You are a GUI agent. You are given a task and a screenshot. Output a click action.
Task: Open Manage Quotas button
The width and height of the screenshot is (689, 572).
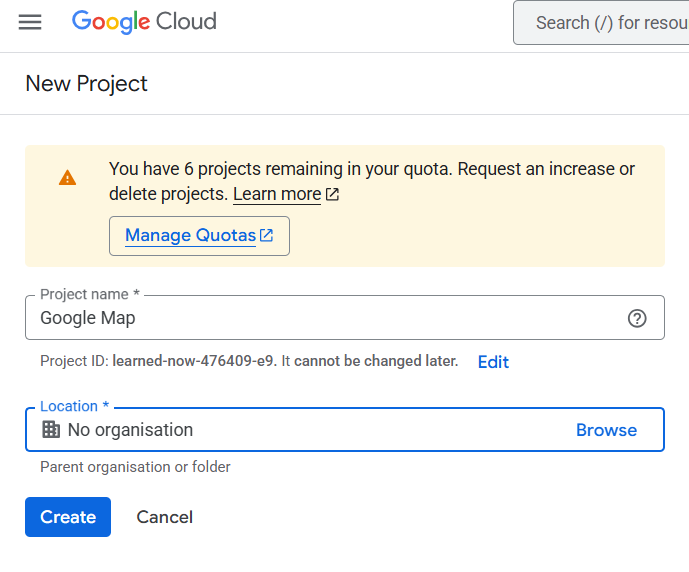click(199, 236)
